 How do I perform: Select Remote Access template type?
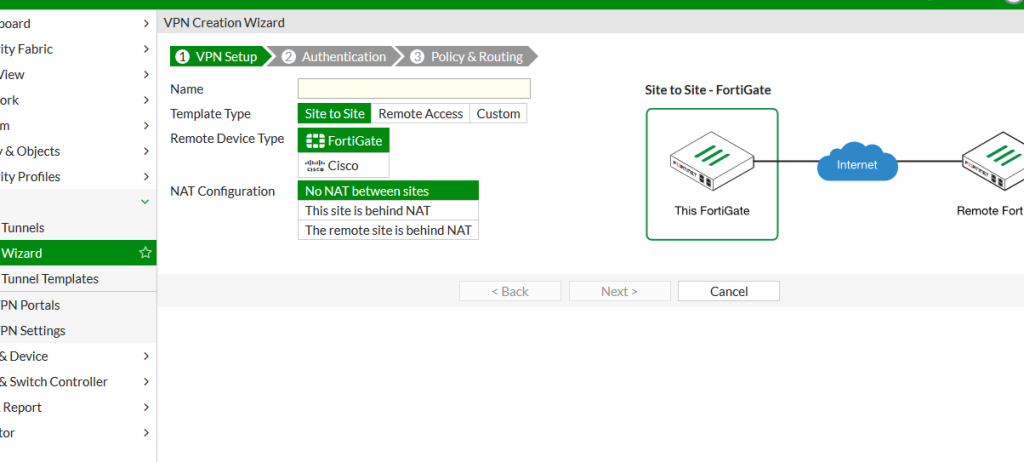pos(421,114)
